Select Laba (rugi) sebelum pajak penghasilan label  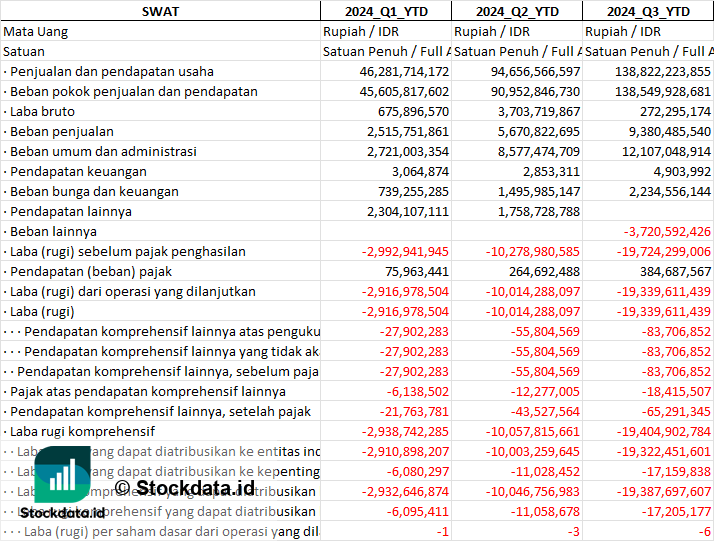128,251
